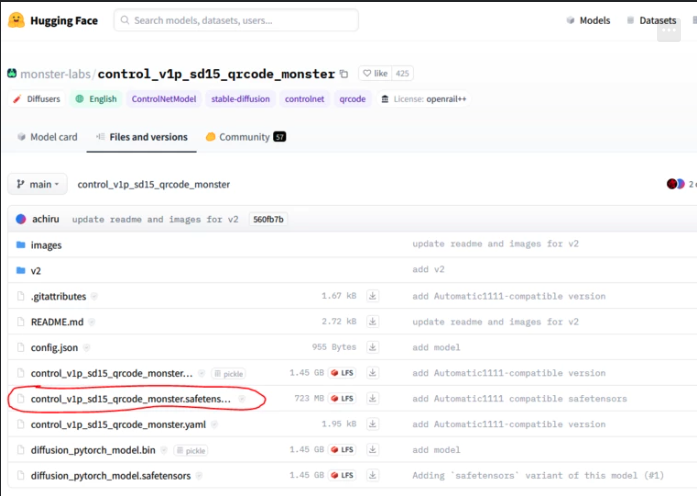Open the monster-labs organization link
Viewport: 697px width, 496px height.
tap(56, 74)
